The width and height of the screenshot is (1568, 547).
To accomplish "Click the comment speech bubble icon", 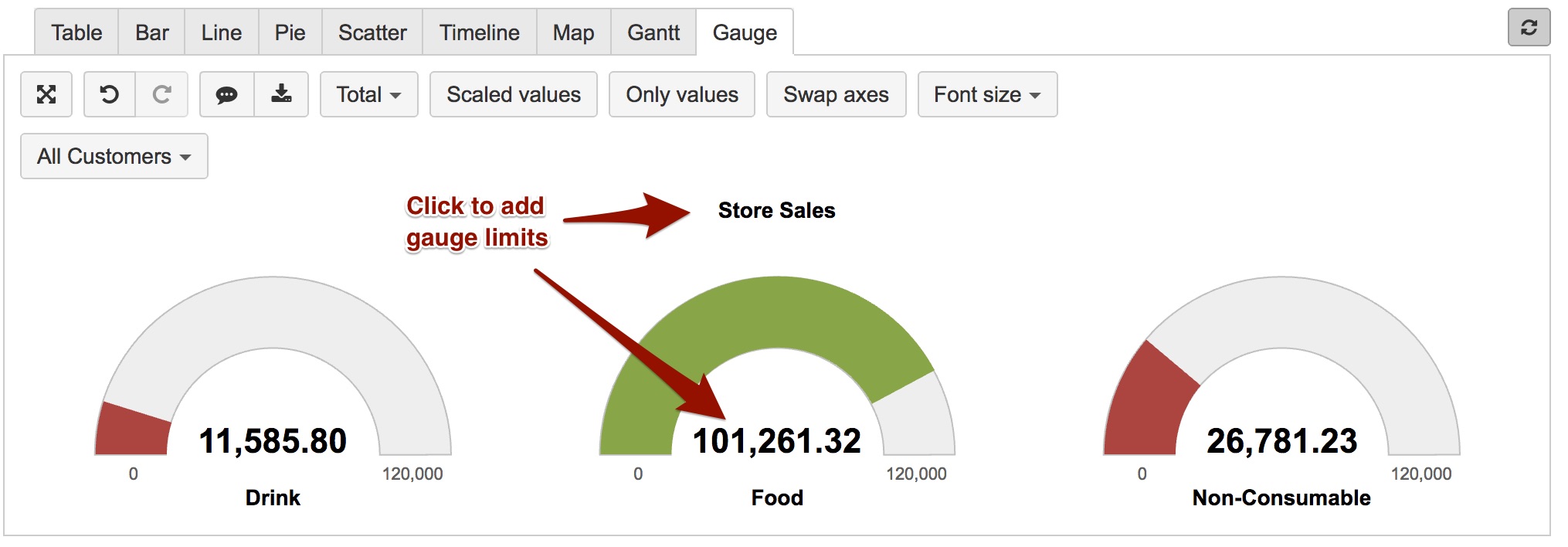I will click(x=226, y=94).
